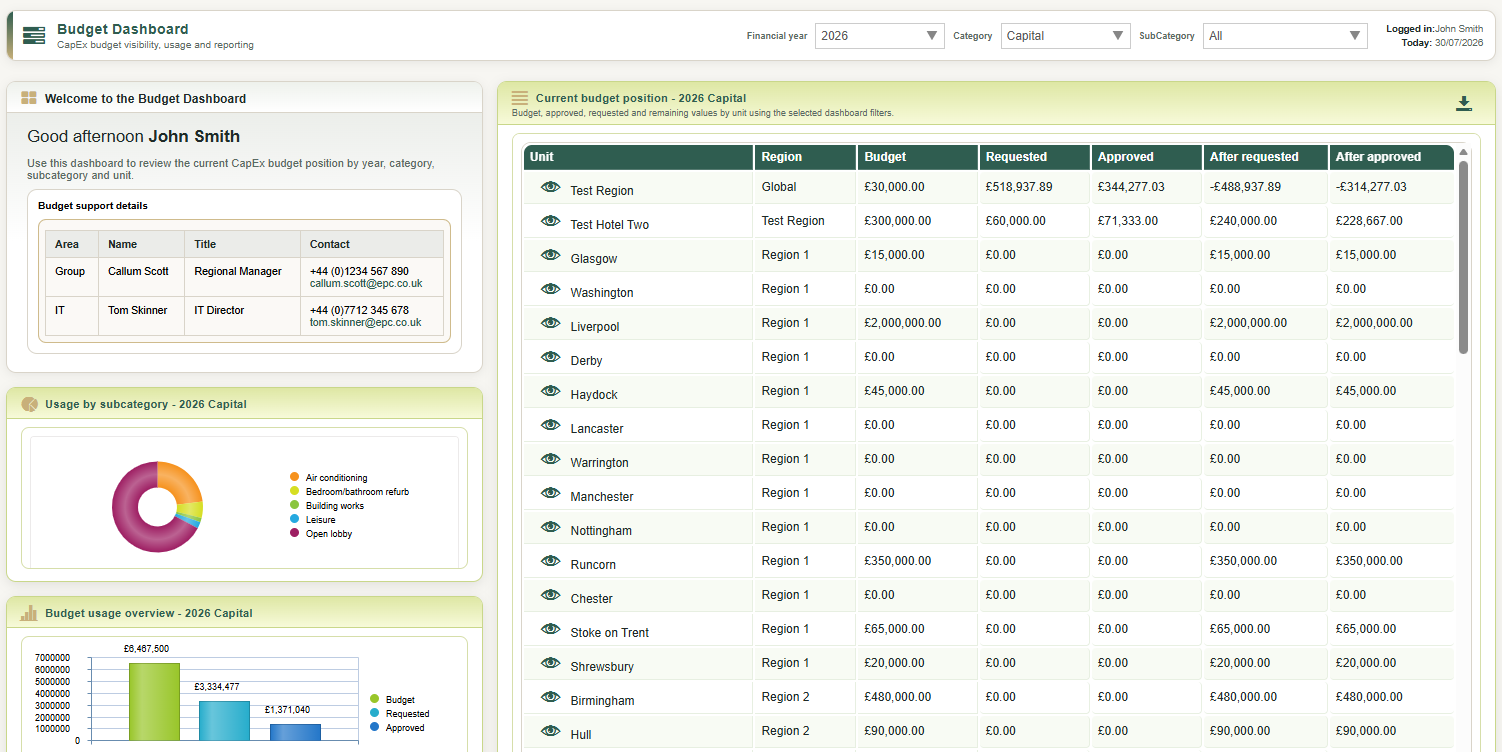View Liverpool unit via eye icon
The width and height of the screenshot is (1502, 752).
click(550, 323)
